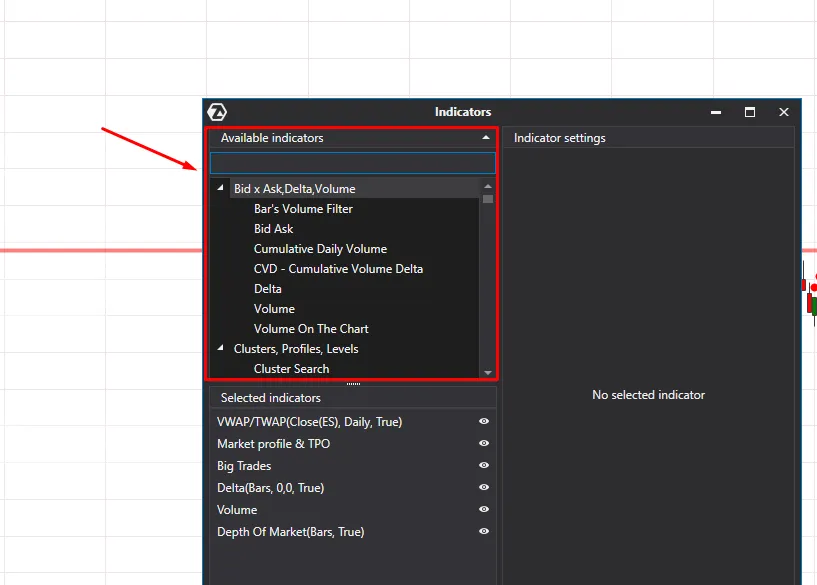Viewport: 817px width, 585px height.
Task: Hide the Volume selected indicator
Action: pyautogui.click(x=484, y=510)
